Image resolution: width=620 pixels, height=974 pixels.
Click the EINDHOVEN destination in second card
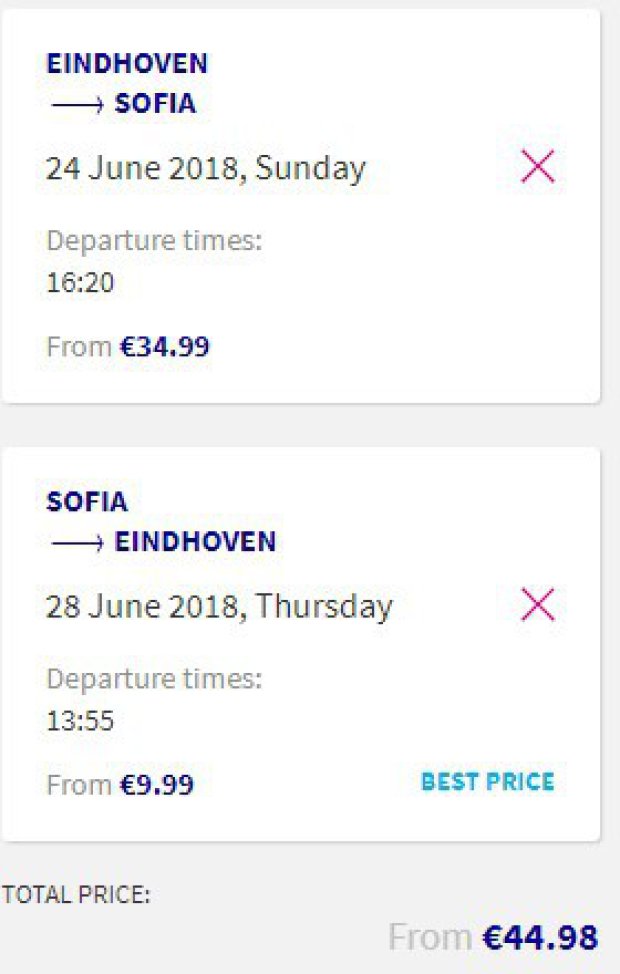pos(195,542)
